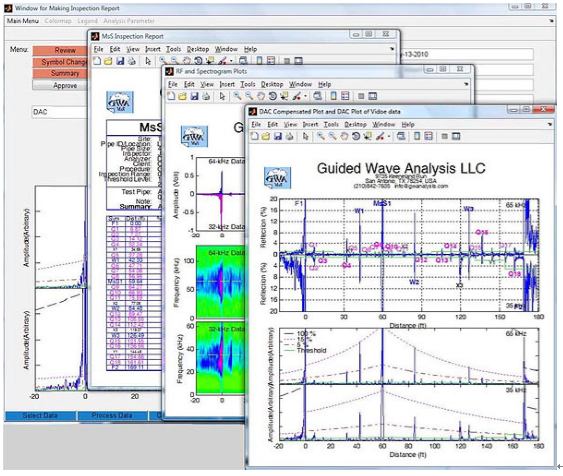Click dock arrow in MsS Inspection Report menu bar

(x=392, y=49)
